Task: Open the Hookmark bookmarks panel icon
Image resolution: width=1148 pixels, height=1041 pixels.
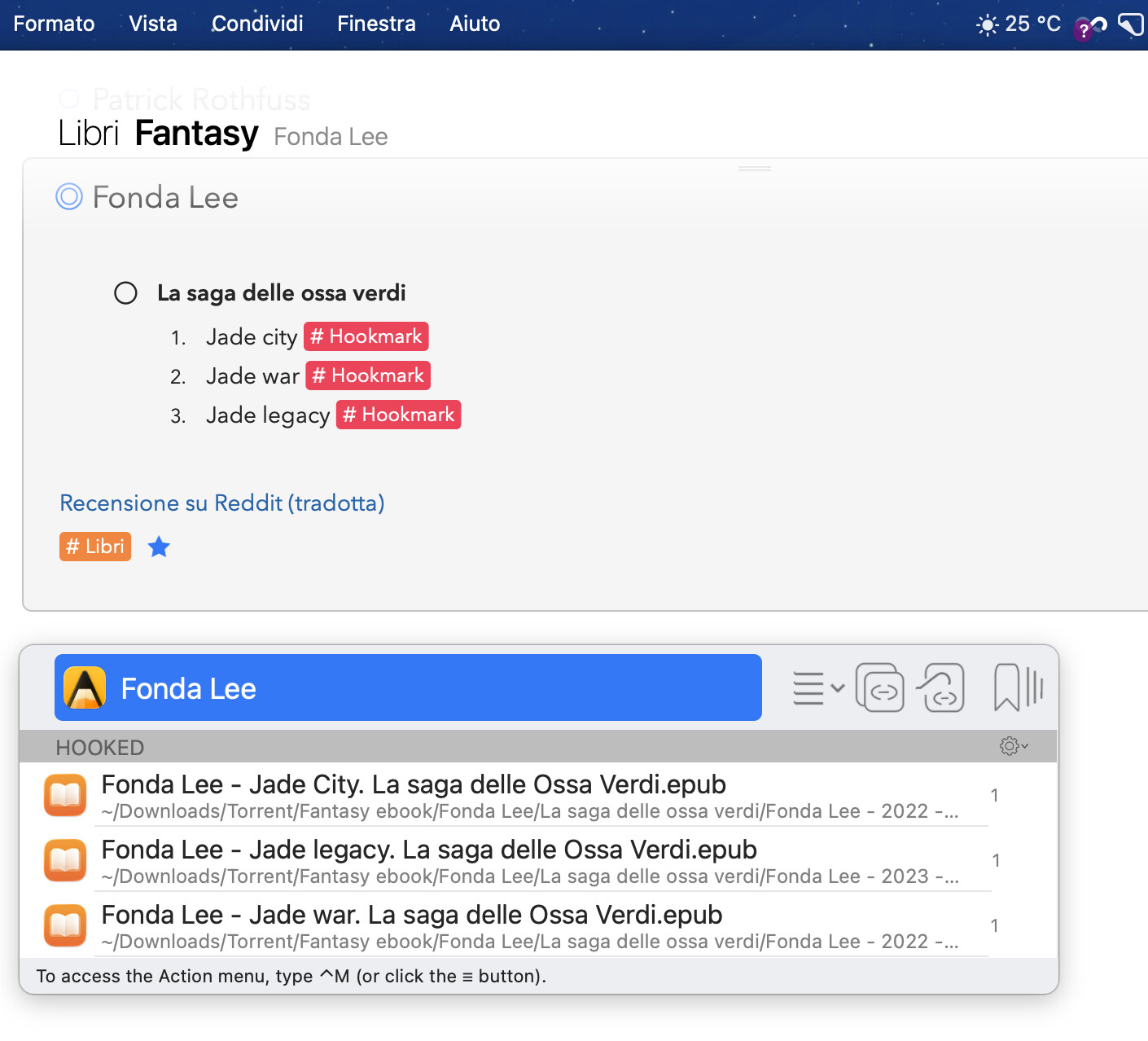Action: point(1018,688)
